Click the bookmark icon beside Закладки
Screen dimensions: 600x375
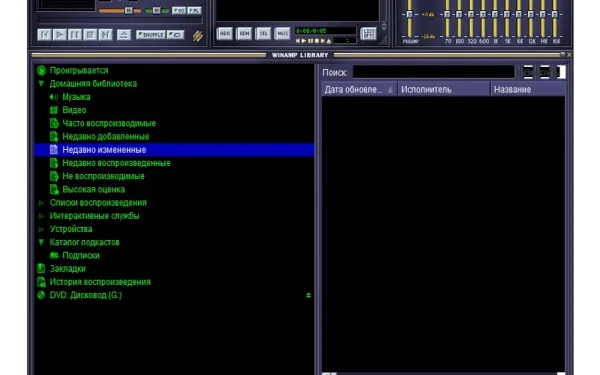41,269
